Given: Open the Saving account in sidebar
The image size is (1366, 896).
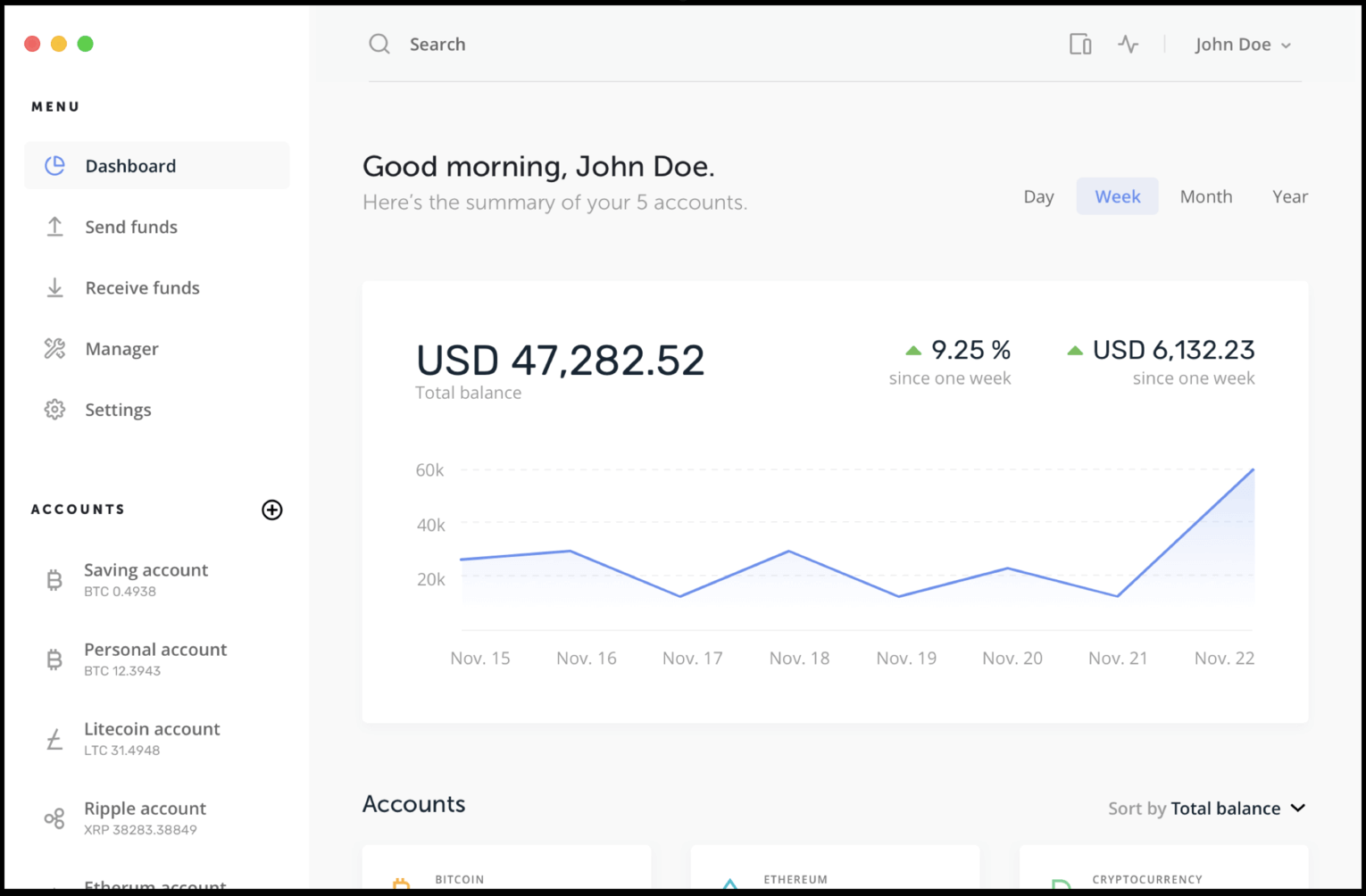Looking at the screenshot, I should (146, 579).
